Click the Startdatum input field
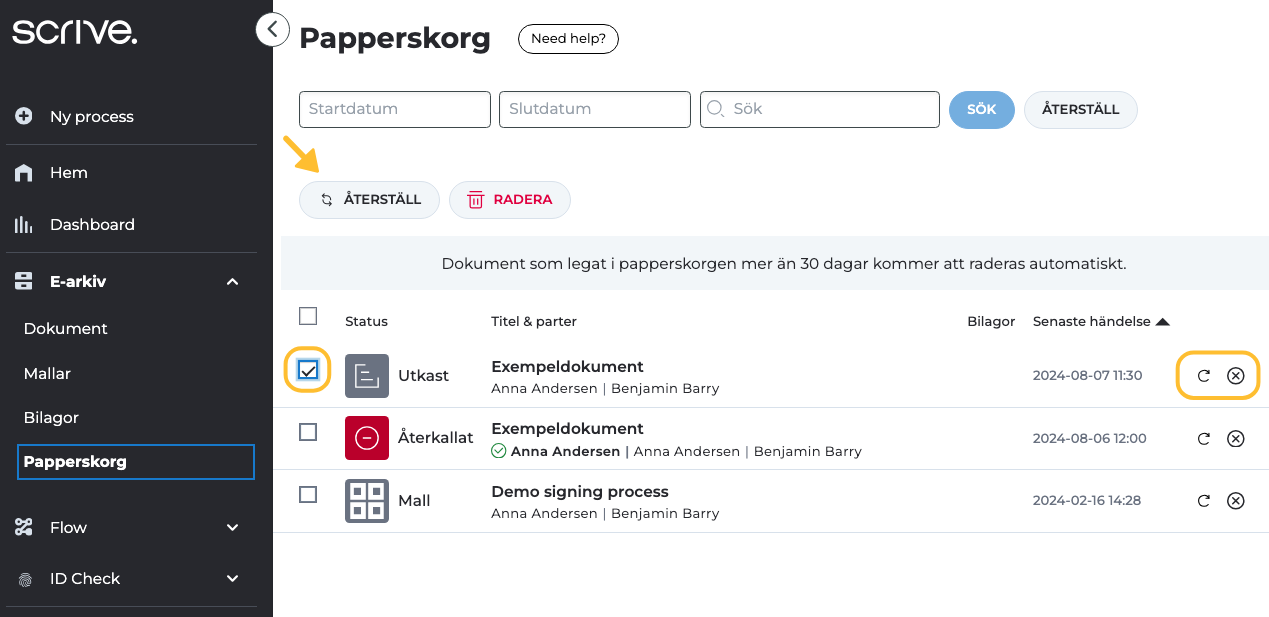The height and width of the screenshot is (617, 1269). pos(395,109)
